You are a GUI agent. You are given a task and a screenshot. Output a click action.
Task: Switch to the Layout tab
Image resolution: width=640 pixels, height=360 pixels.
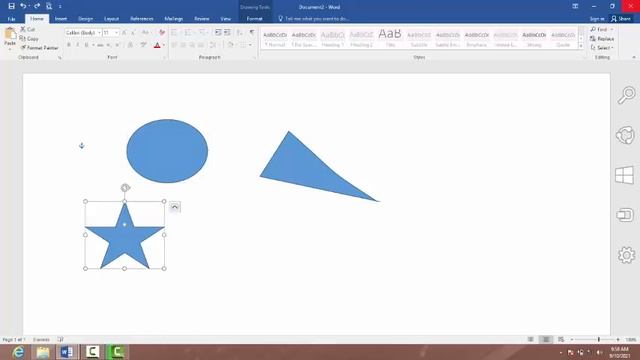[x=111, y=19]
